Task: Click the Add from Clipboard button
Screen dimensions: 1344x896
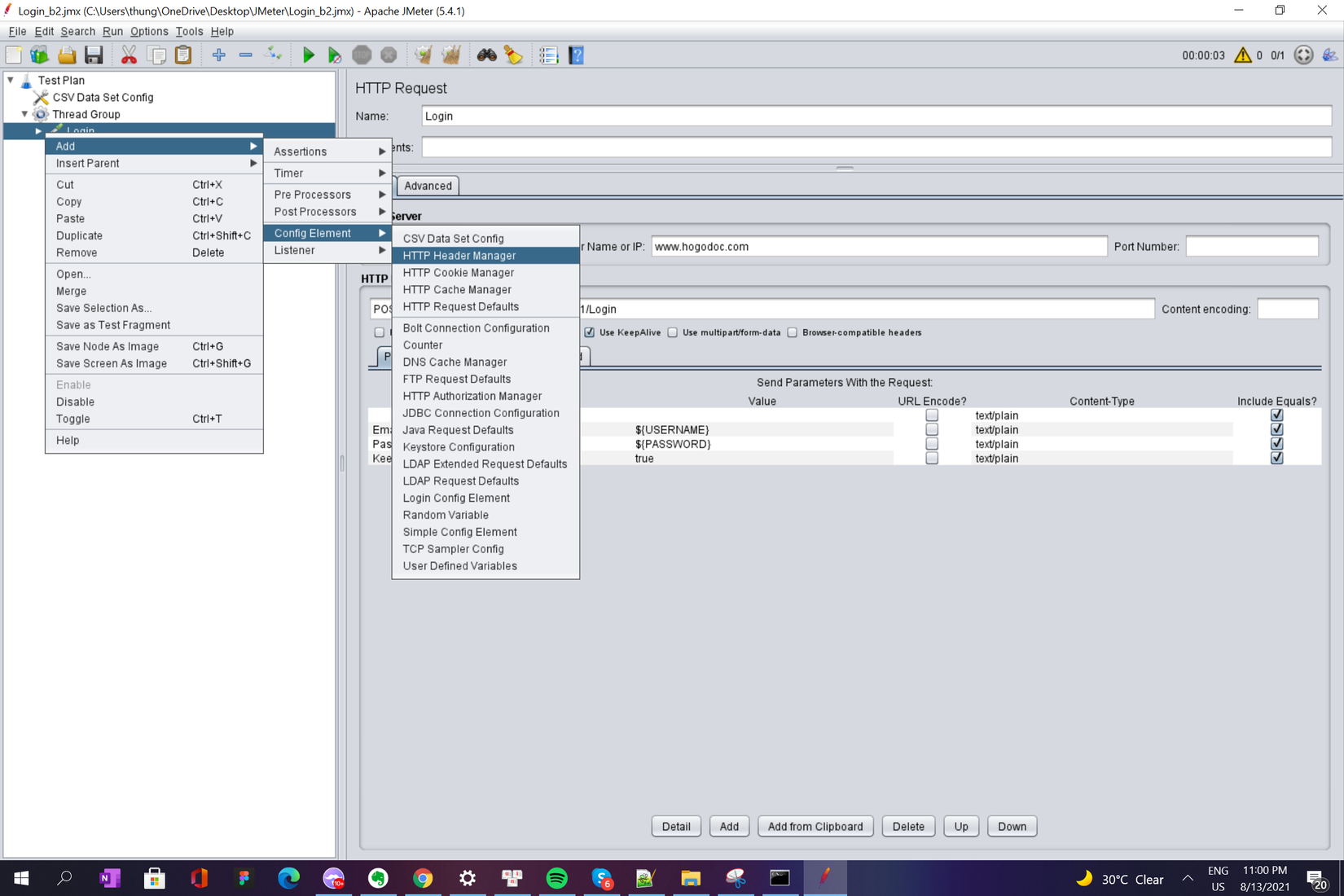Action: pos(815,826)
